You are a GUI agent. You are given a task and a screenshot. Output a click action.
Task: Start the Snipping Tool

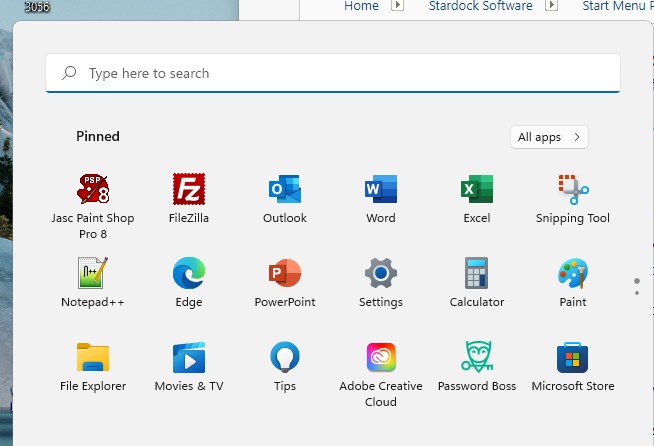coord(573,198)
